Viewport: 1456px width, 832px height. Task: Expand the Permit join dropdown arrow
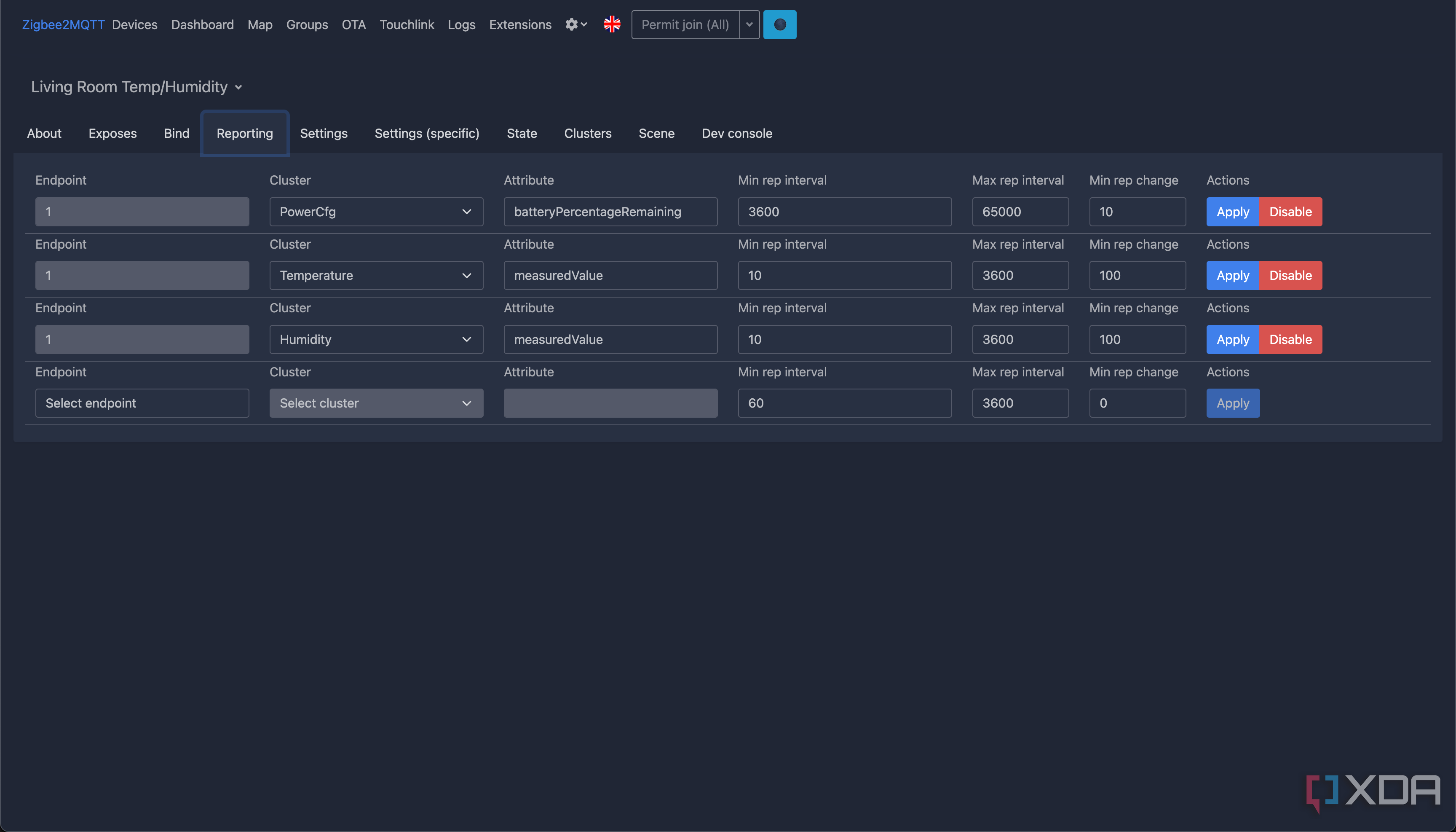click(749, 24)
